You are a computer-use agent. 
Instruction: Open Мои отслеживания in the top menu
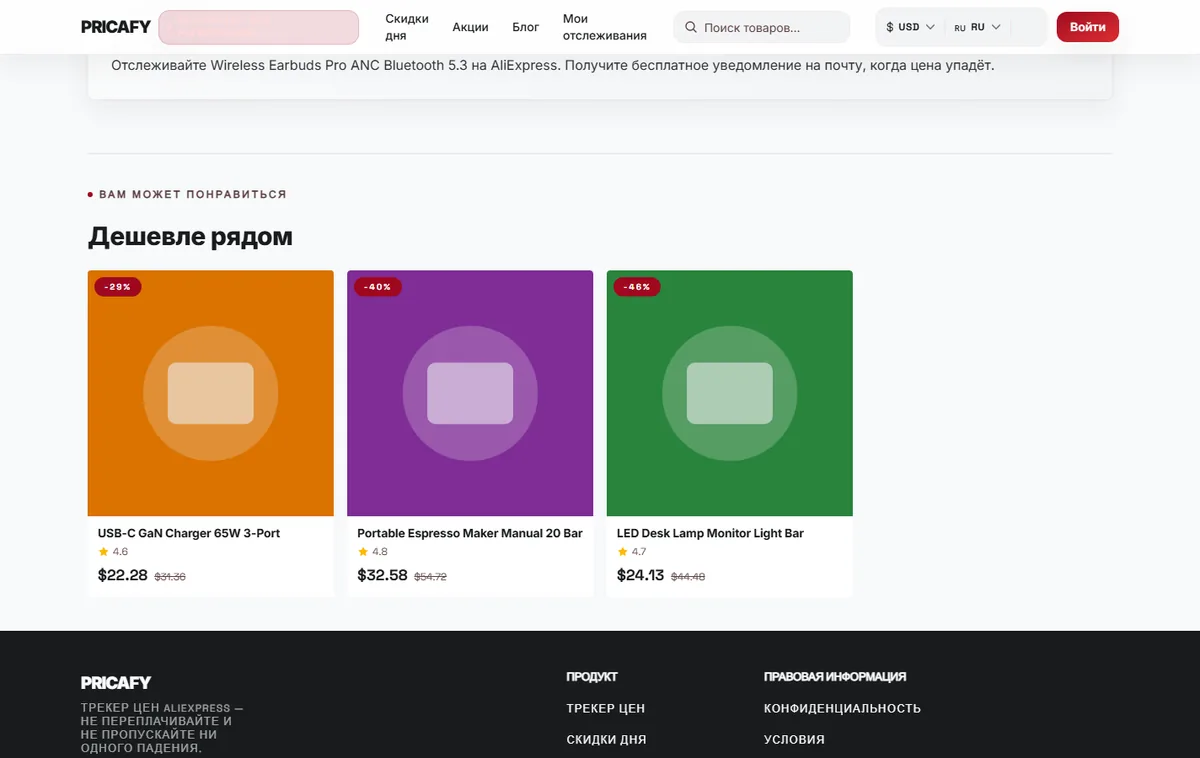click(604, 27)
